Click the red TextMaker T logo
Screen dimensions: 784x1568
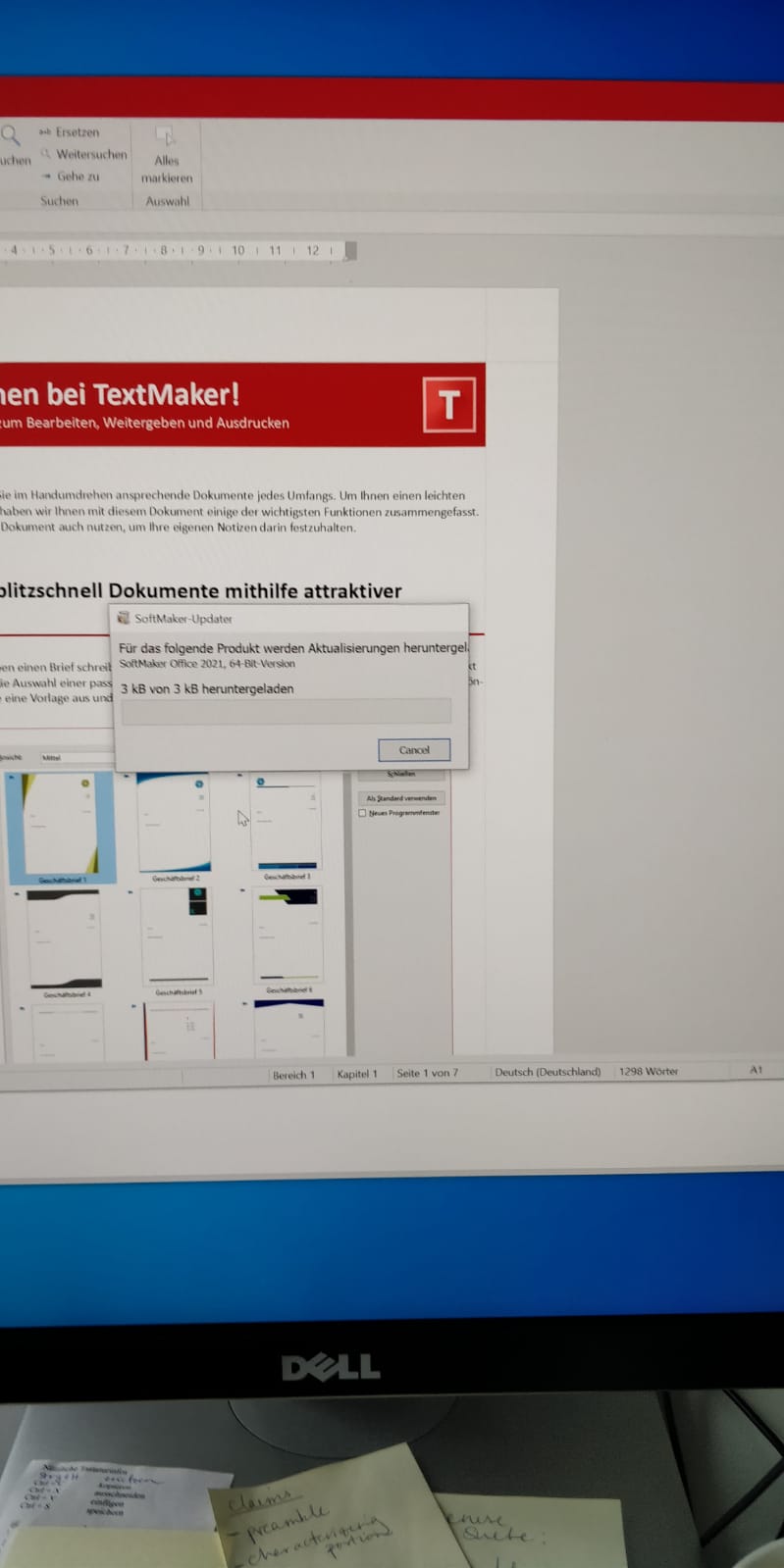point(449,405)
